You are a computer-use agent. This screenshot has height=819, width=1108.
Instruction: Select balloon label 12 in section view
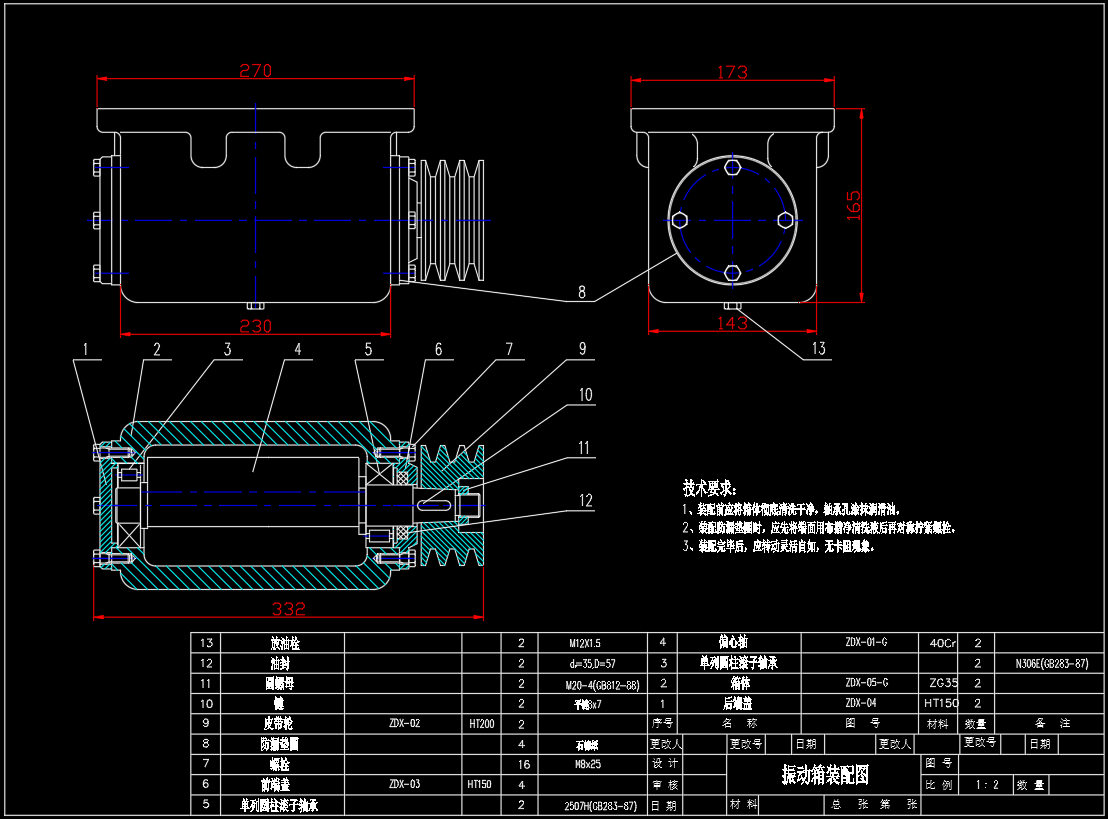point(585,500)
